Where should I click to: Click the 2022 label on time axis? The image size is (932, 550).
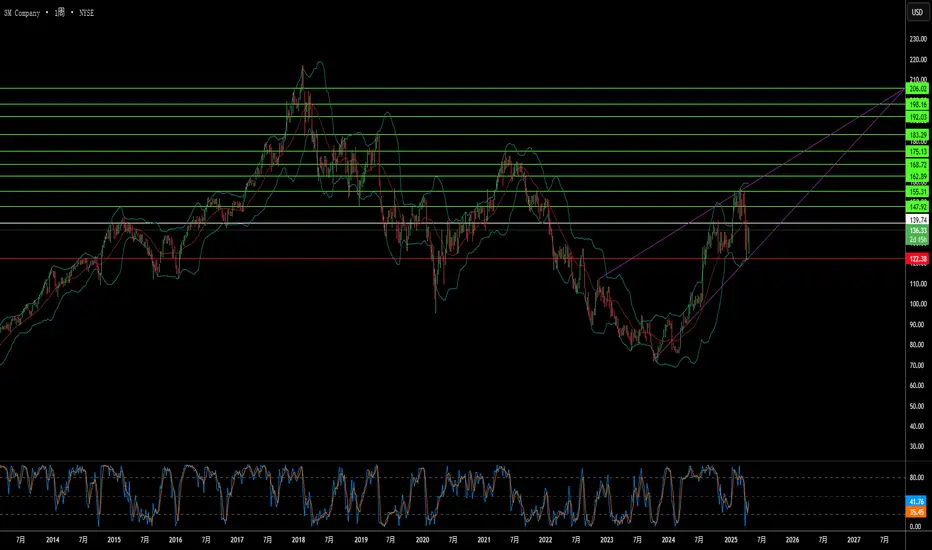pos(545,539)
